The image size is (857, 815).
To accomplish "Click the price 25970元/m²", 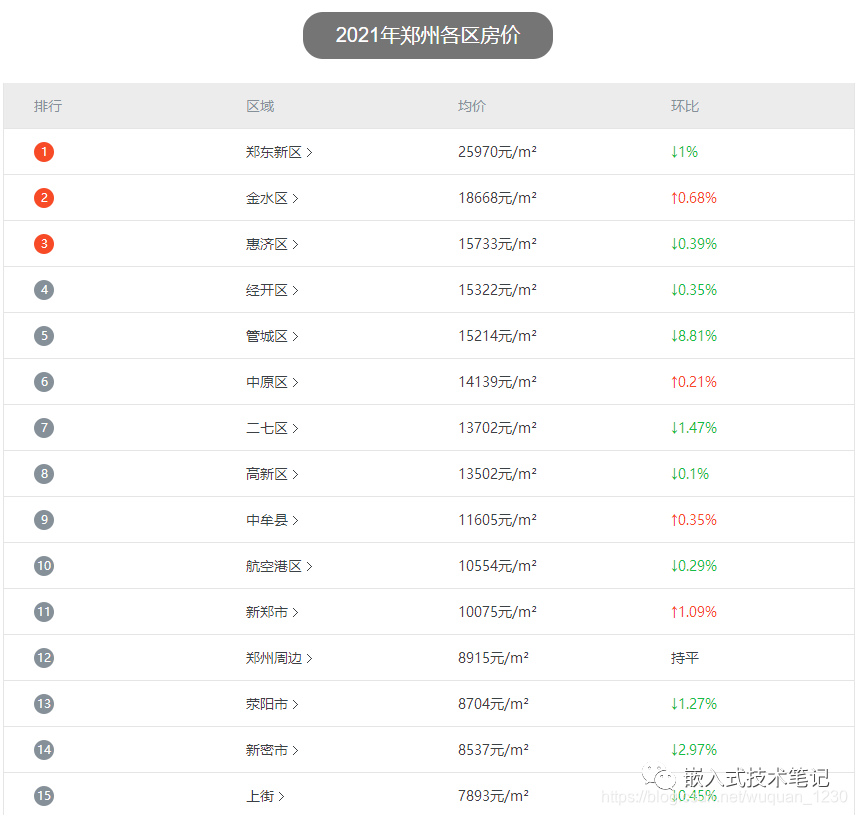I will (x=497, y=152).
